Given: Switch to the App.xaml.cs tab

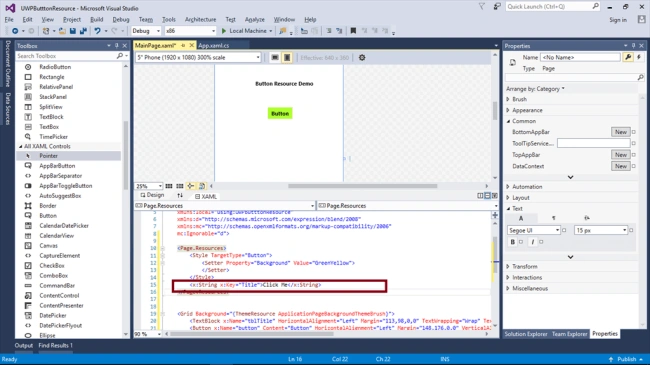Looking at the screenshot, I should pos(213,46).
